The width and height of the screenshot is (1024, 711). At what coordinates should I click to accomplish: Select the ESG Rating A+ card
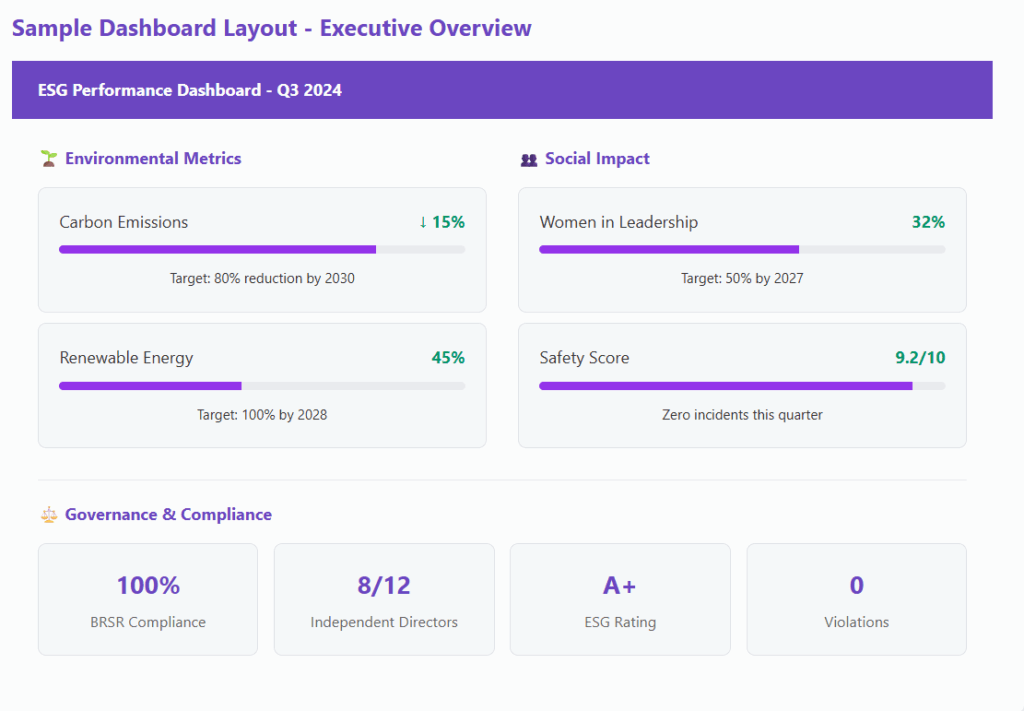coord(620,599)
